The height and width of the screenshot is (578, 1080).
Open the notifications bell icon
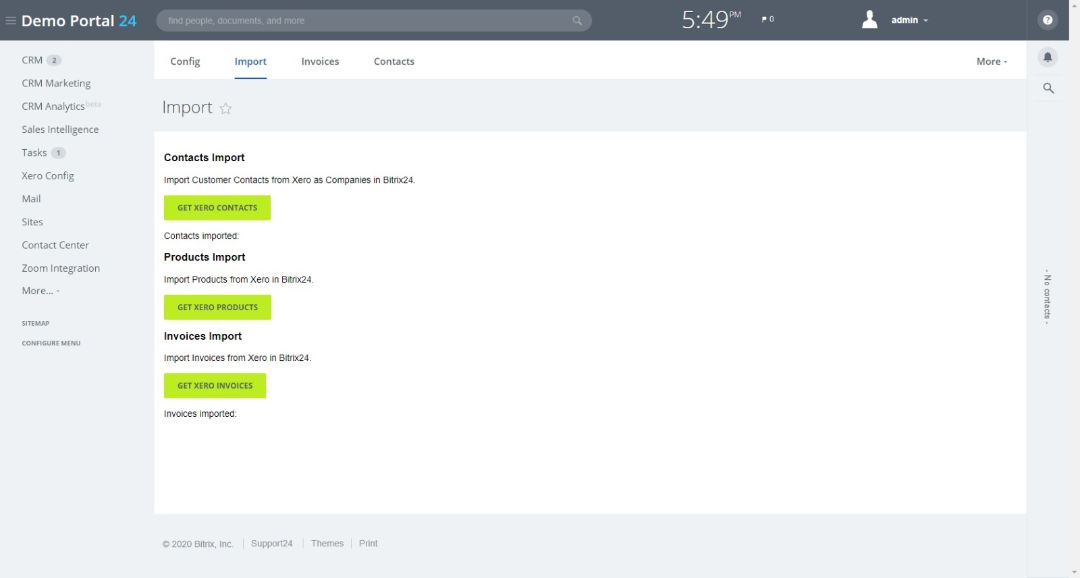click(x=1048, y=57)
